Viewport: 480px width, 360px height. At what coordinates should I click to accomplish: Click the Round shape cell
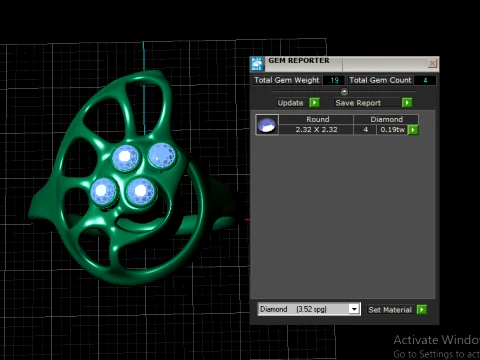point(316,119)
